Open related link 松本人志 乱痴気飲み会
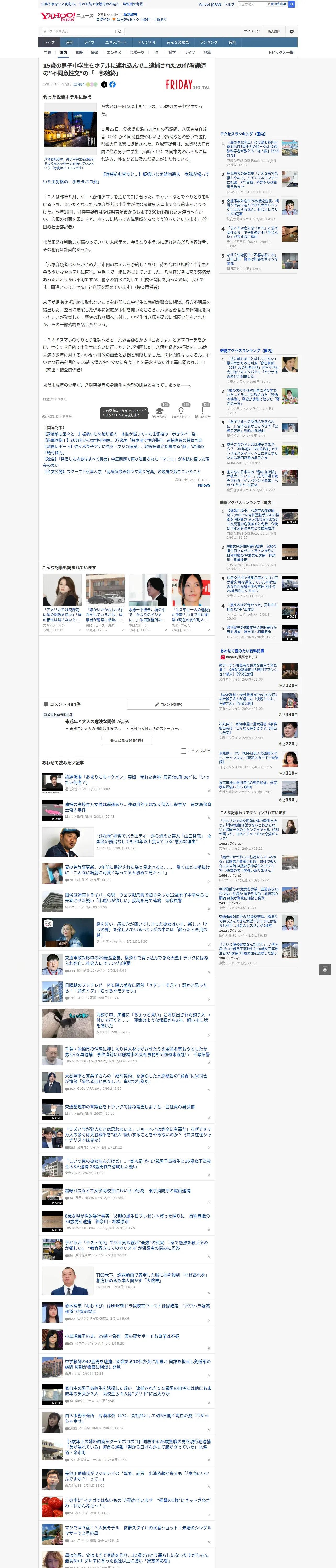 tap(122, 471)
